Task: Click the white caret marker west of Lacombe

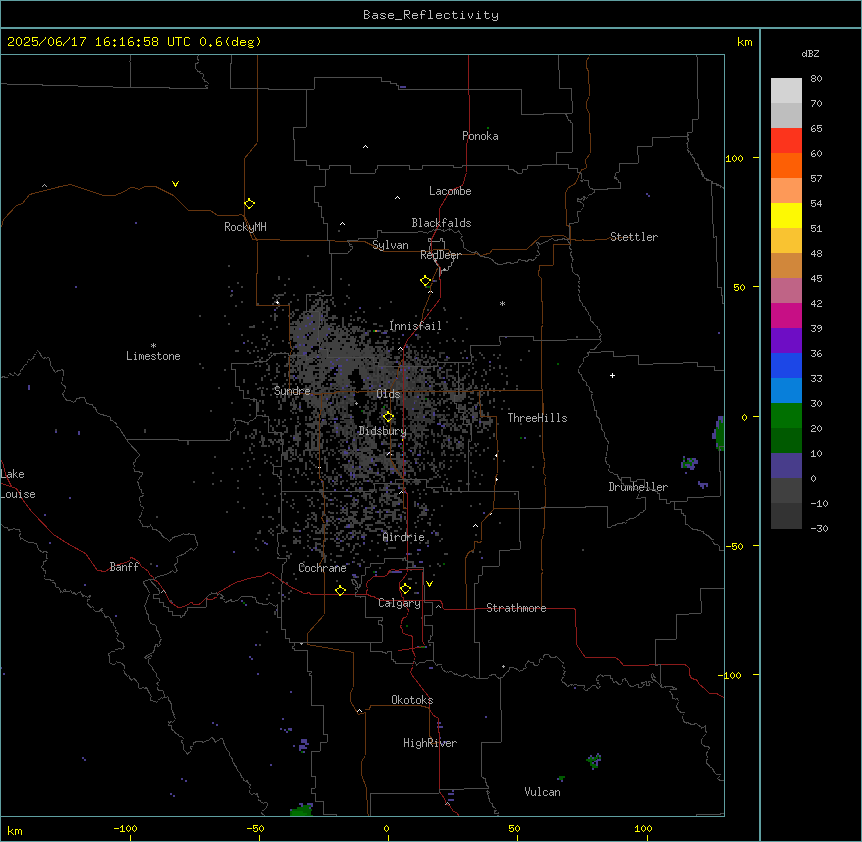Action: point(397,197)
